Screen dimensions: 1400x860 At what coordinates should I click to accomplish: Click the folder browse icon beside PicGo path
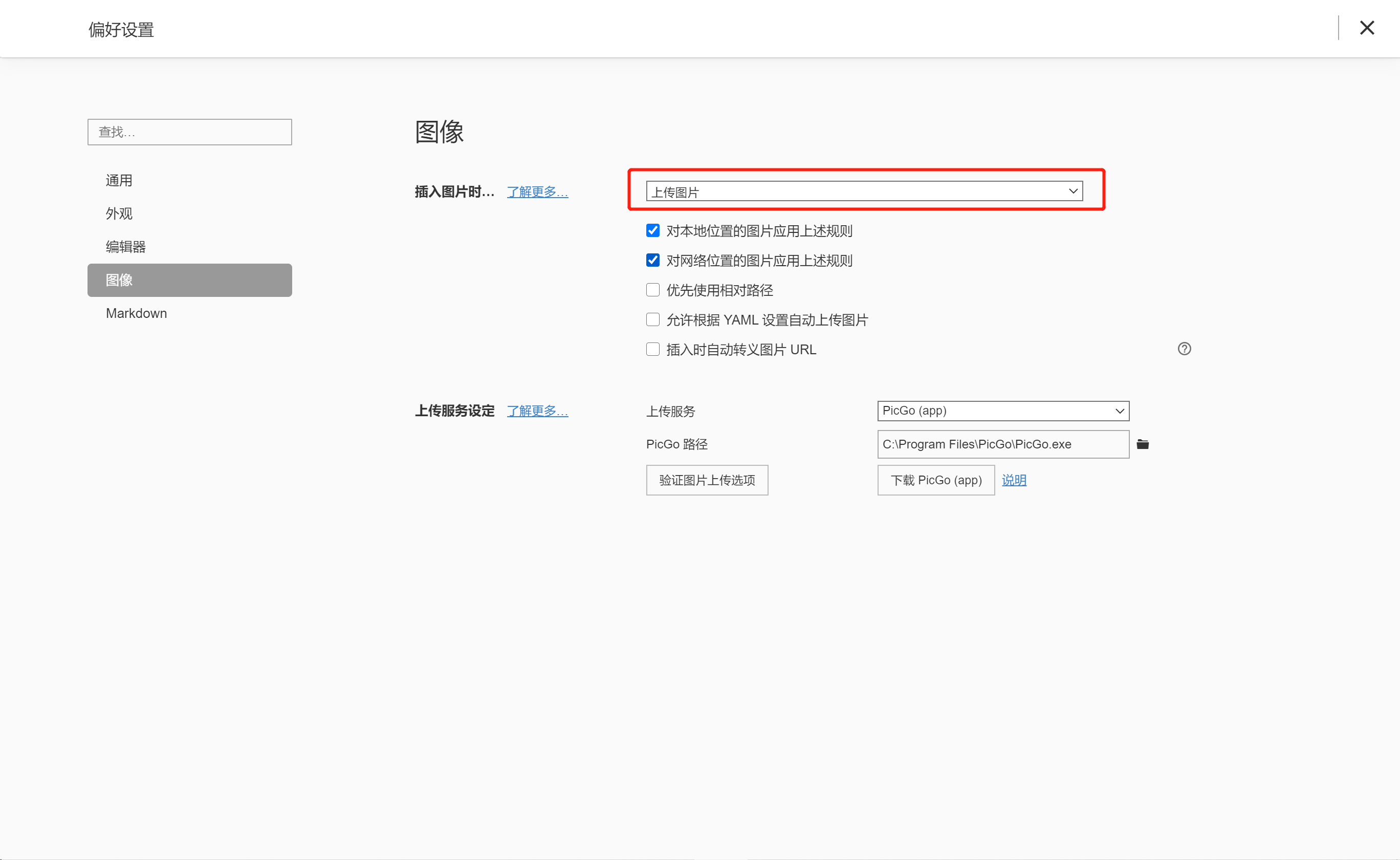pyautogui.click(x=1143, y=444)
